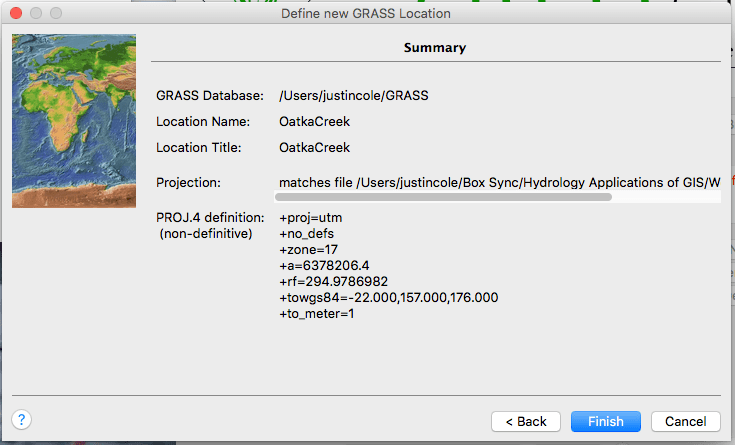
Task: Click the Finish button
Action: (x=605, y=421)
